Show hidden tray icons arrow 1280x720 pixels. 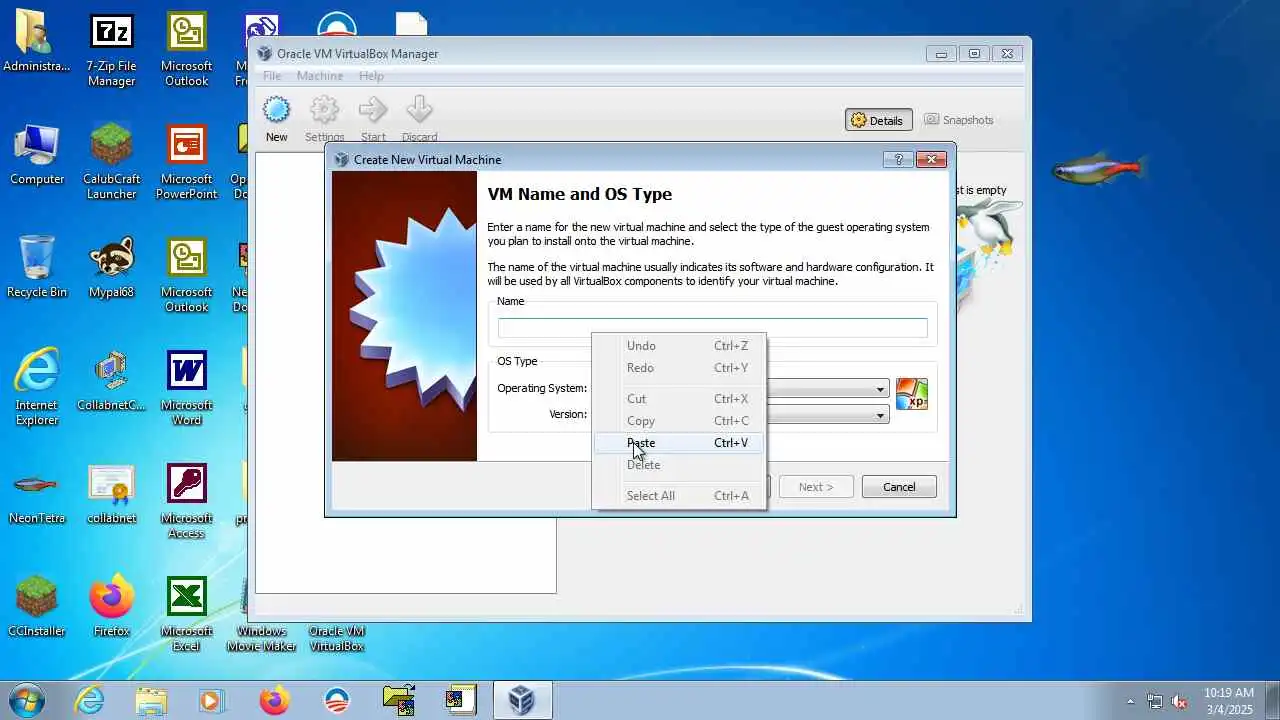point(1131,701)
